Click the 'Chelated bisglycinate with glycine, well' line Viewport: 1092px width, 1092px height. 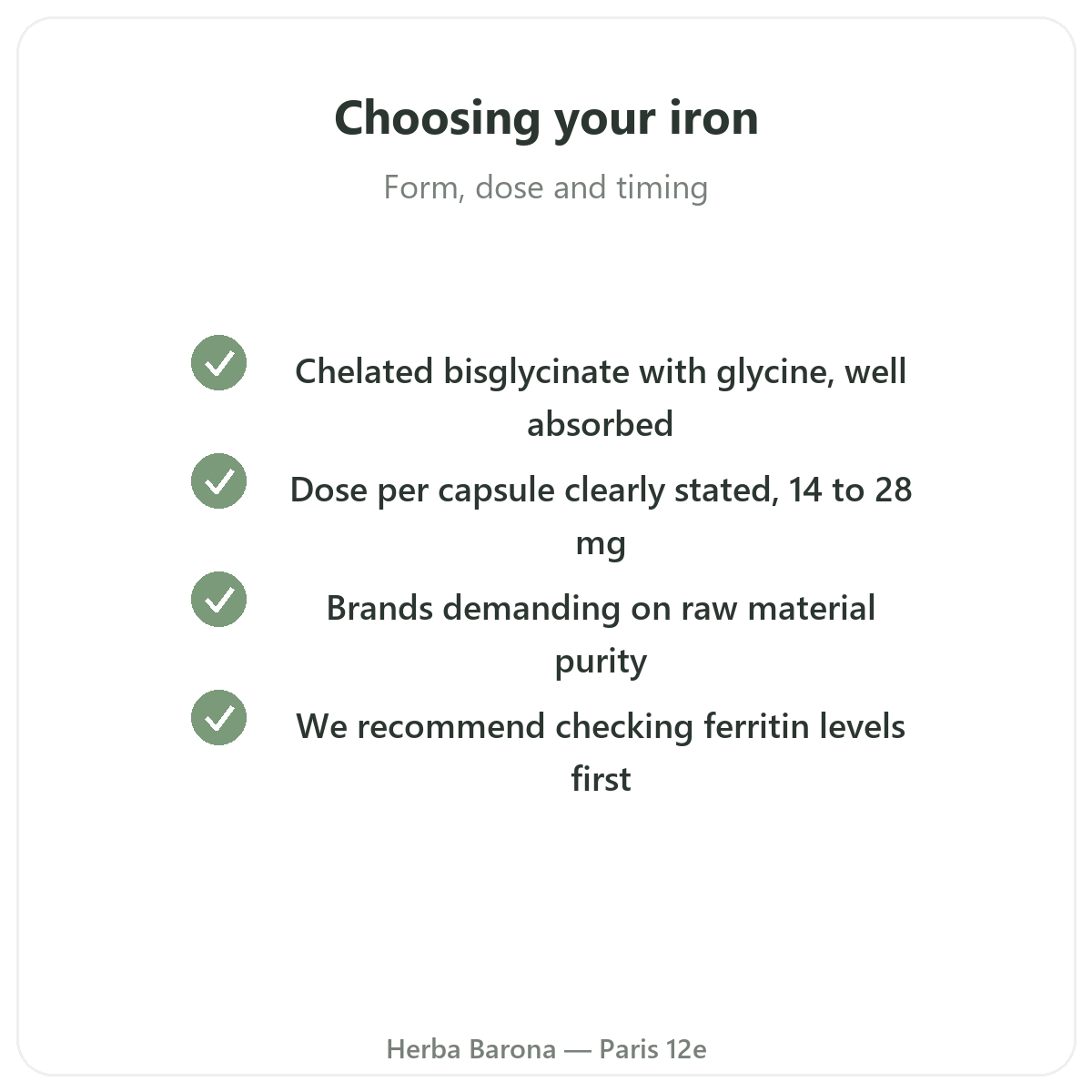[x=601, y=372]
